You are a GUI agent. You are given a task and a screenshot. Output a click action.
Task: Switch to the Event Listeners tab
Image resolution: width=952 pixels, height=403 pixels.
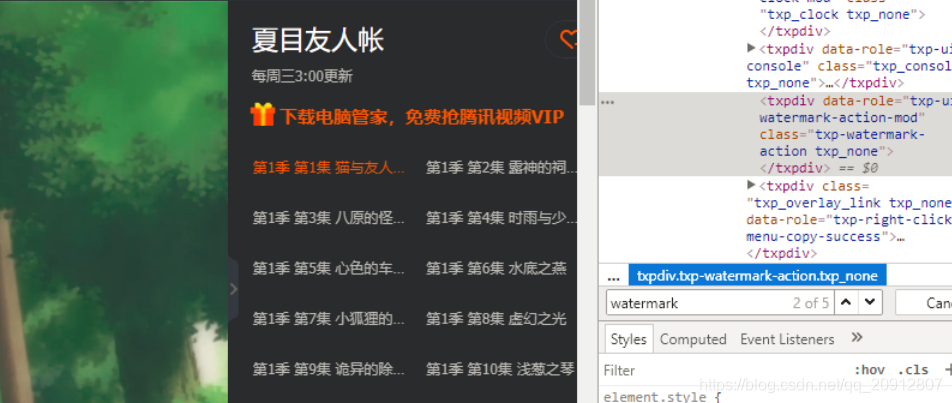tap(787, 339)
